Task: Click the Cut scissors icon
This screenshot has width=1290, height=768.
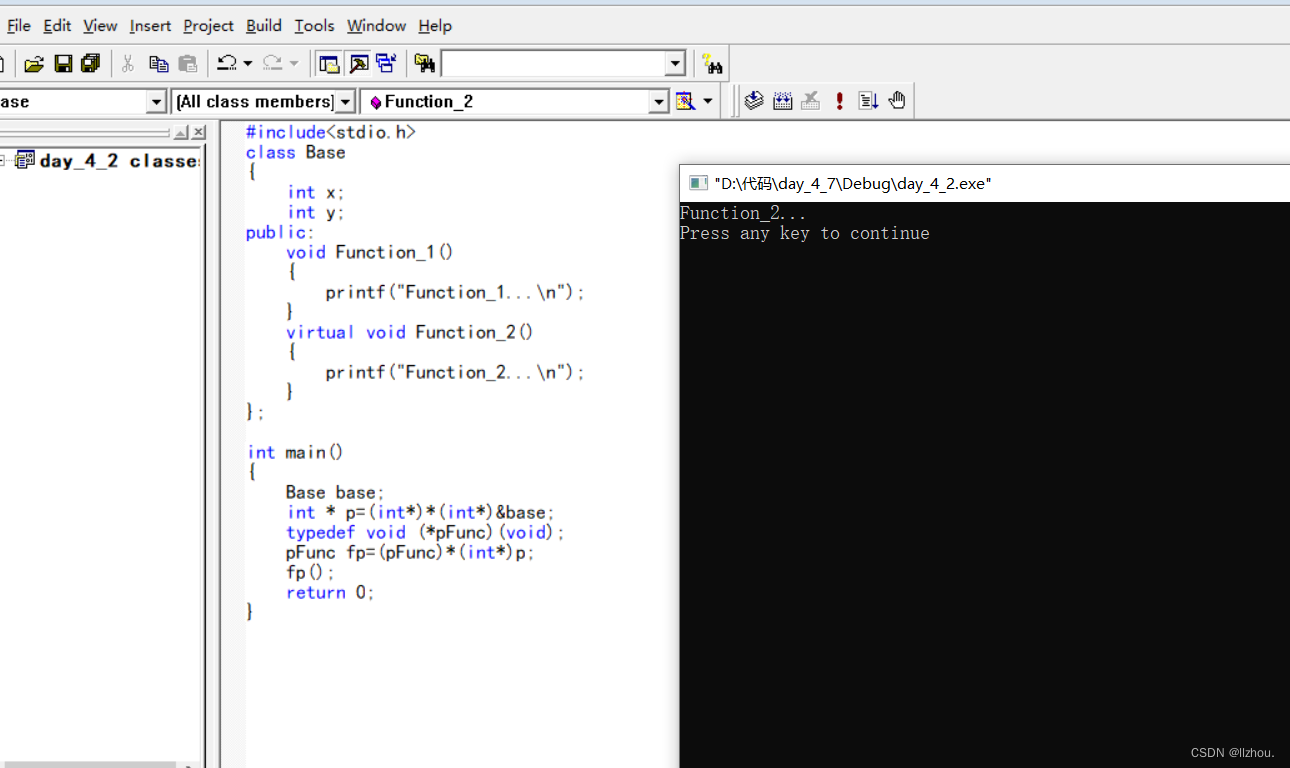Action: (128, 64)
